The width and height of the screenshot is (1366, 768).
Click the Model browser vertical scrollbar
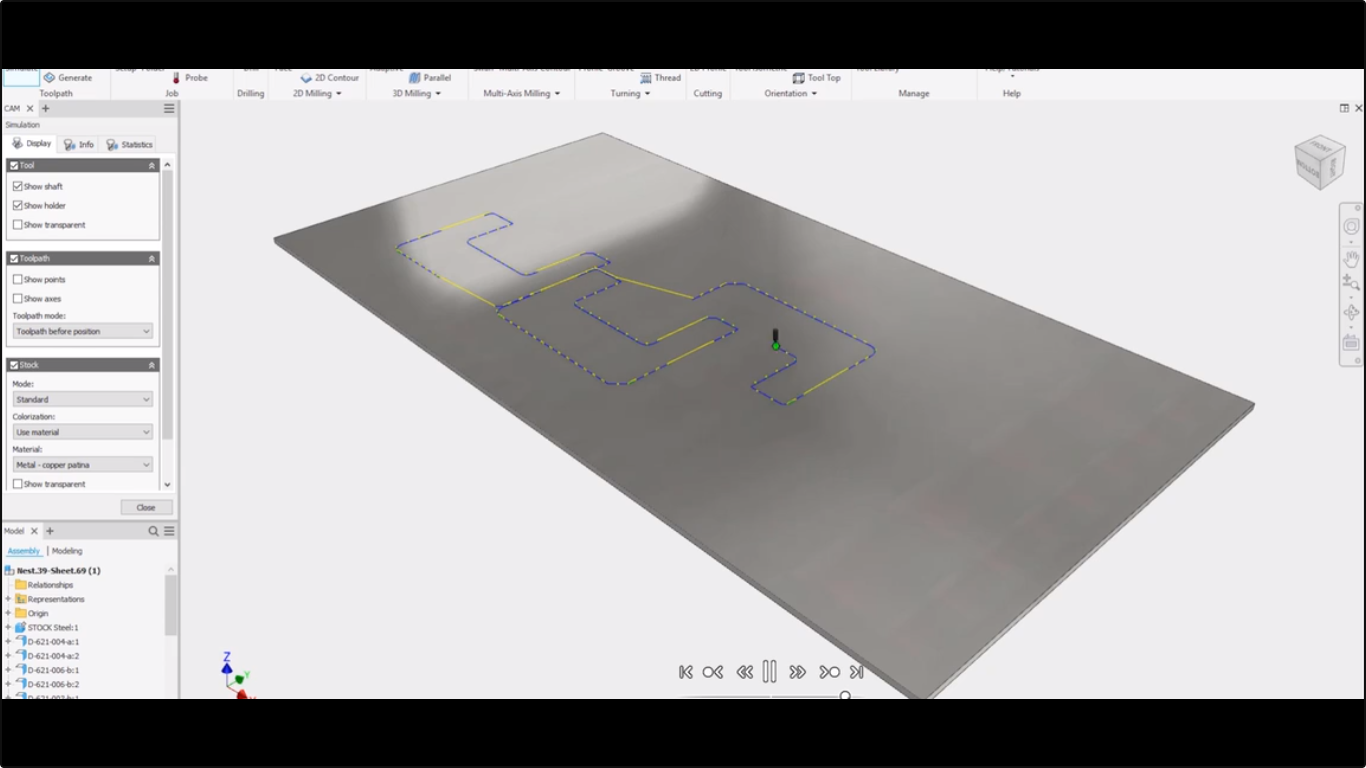coord(171,605)
